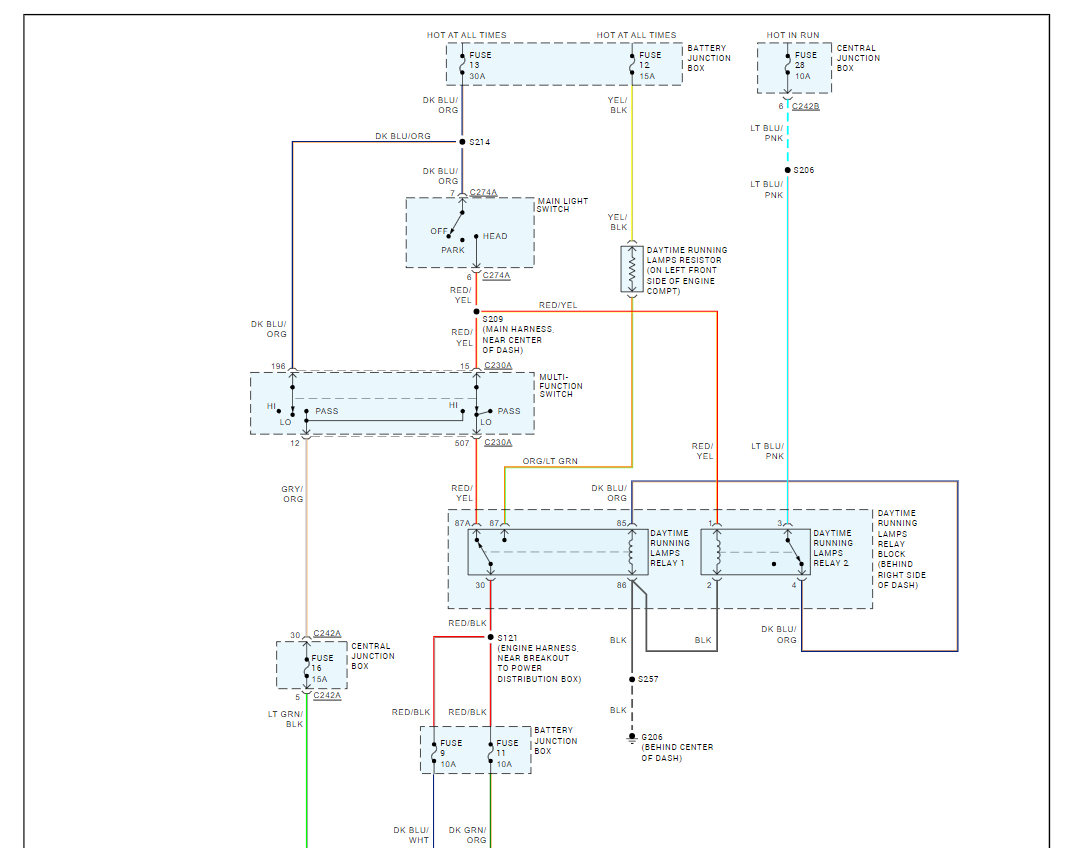Viewport: 1070px width, 848px height.
Task: Open C242A connector link at pin 30
Action: click(327, 634)
